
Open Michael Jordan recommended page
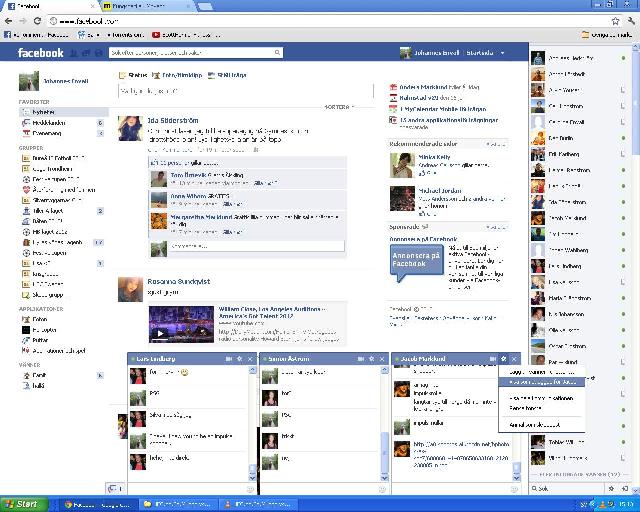pos(440,191)
